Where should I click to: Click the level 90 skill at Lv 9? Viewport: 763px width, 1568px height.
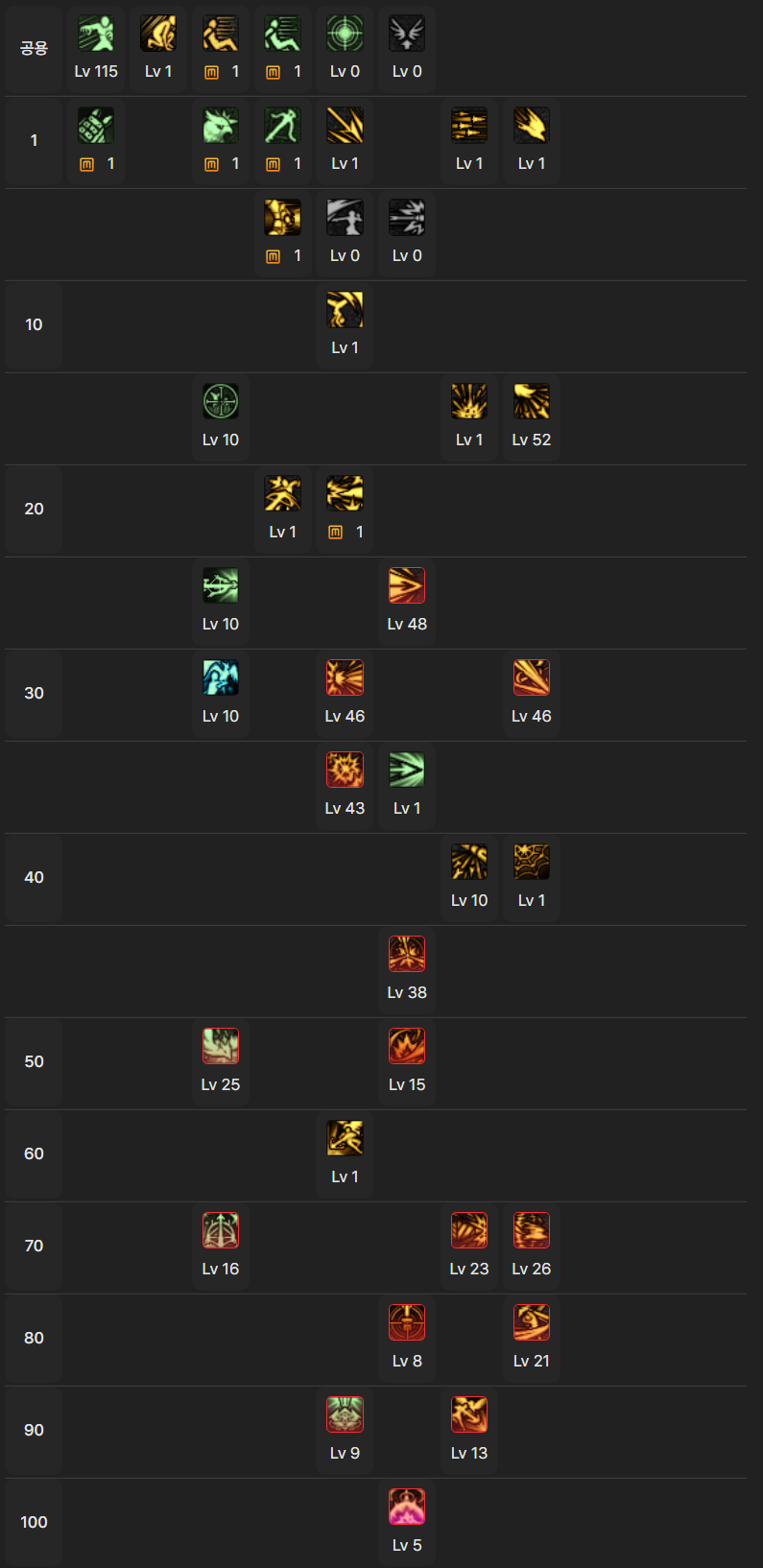[345, 1415]
